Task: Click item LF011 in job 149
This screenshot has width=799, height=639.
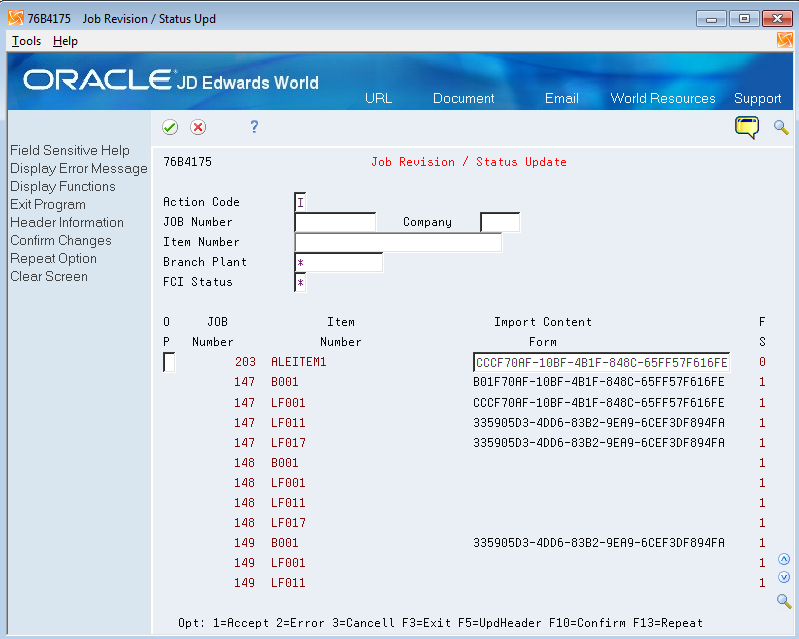Action: pyautogui.click(x=288, y=582)
